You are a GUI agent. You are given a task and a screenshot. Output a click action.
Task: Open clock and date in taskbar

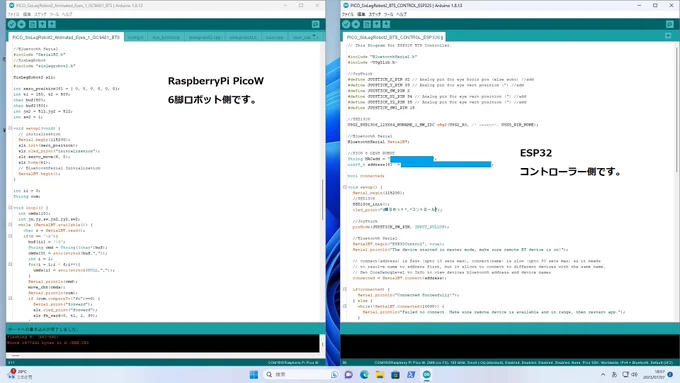654,374
